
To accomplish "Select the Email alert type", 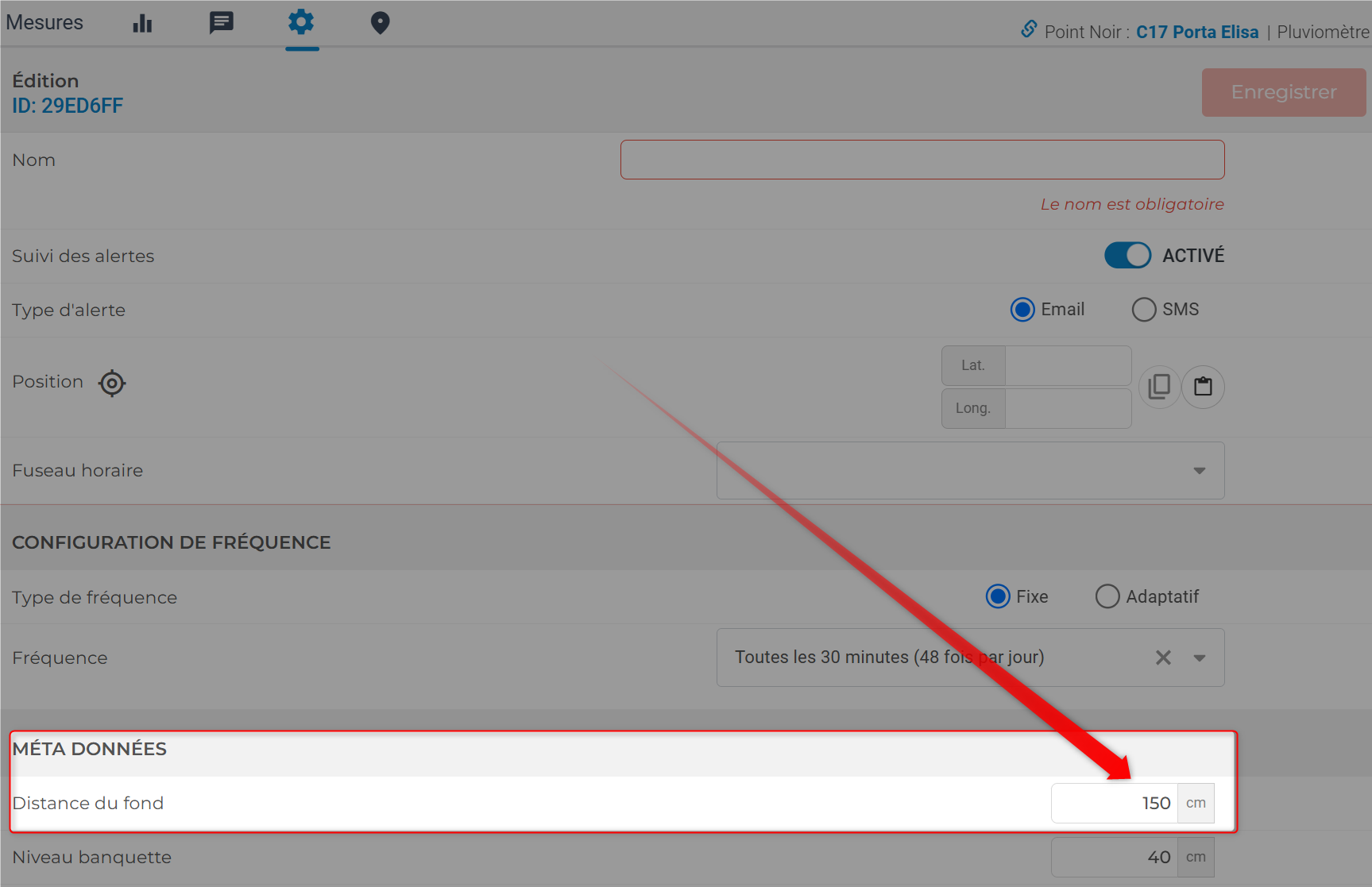I will tap(1022, 310).
